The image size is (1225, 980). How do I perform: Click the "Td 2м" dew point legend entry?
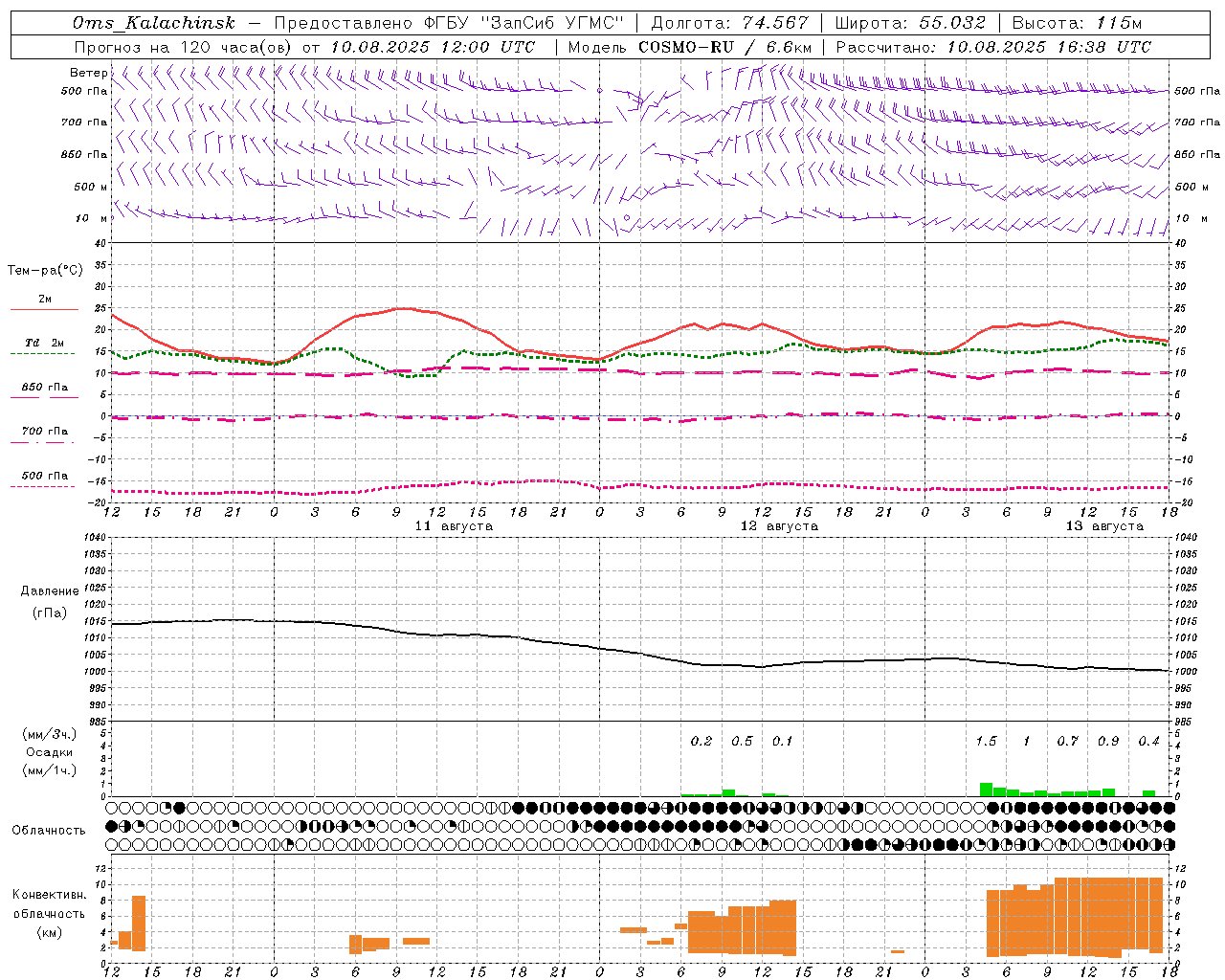coord(45,343)
